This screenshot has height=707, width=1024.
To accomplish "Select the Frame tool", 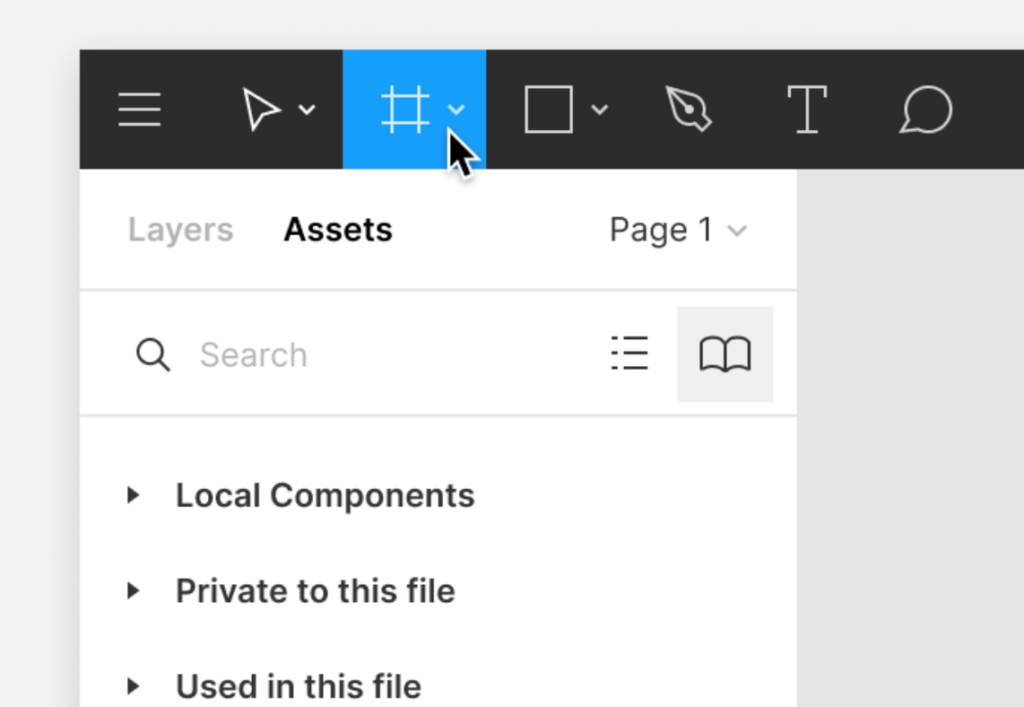I will [x=405, y=109].
